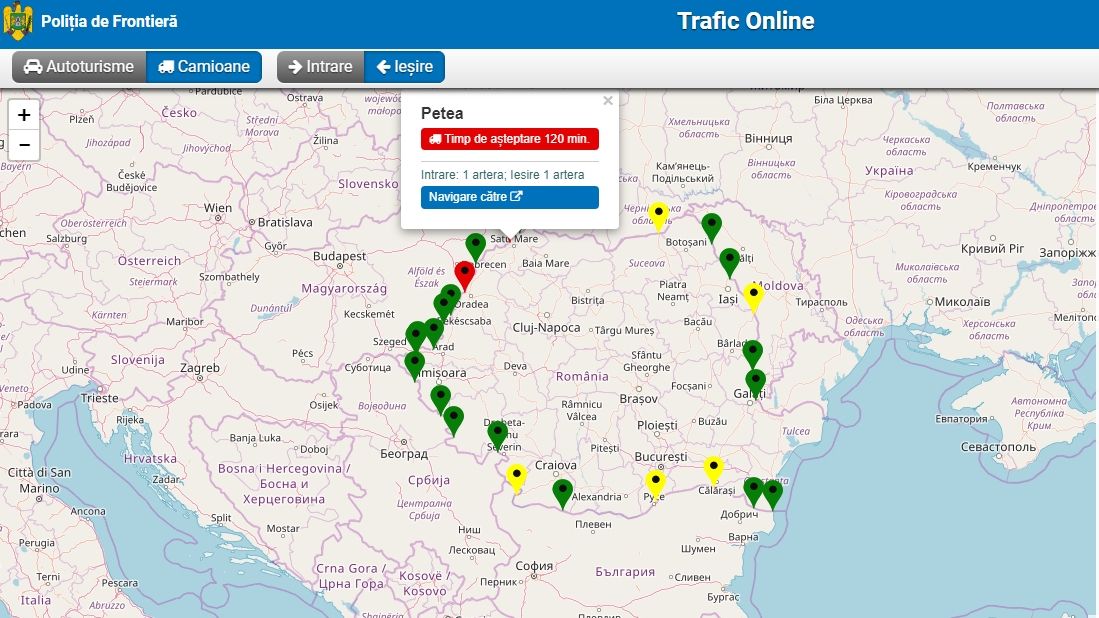Click the red 120 min waiting time badge
1099x618 pixels.
pos(510,139)
